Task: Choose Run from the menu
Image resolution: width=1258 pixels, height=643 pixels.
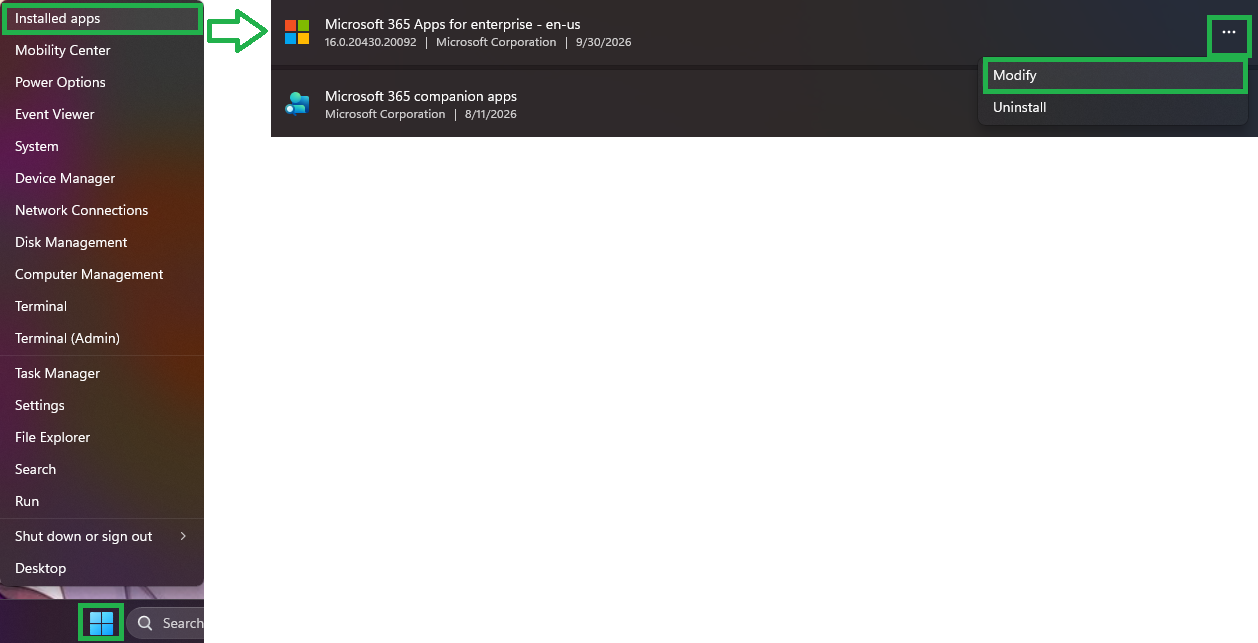Action: tap(101, 501)
